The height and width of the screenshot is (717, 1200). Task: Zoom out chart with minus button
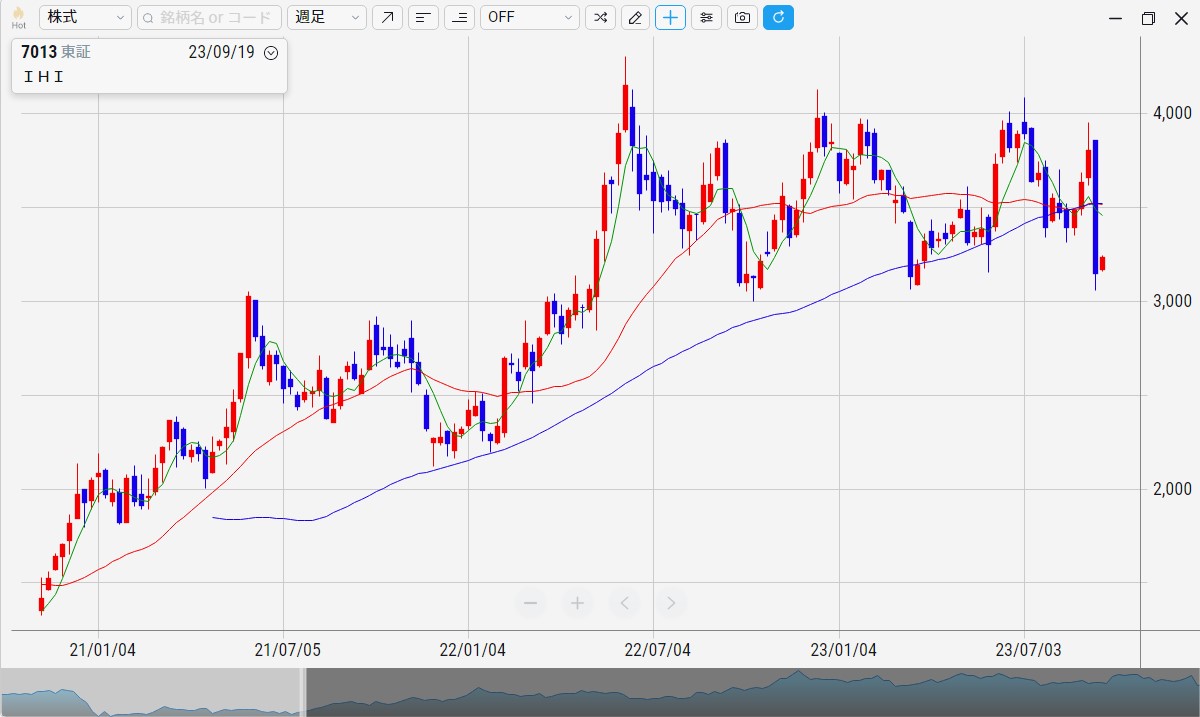pyautogui.click(x=531, y=602)
